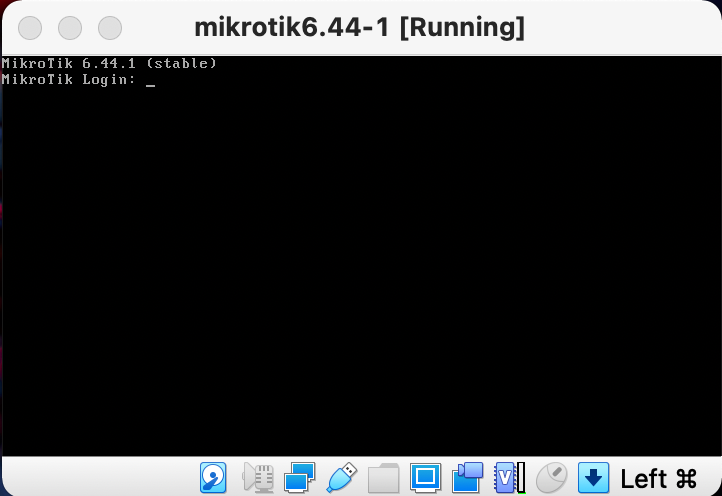
Task: Click the CPU virtualization V icon
Action: click(509, 478)
